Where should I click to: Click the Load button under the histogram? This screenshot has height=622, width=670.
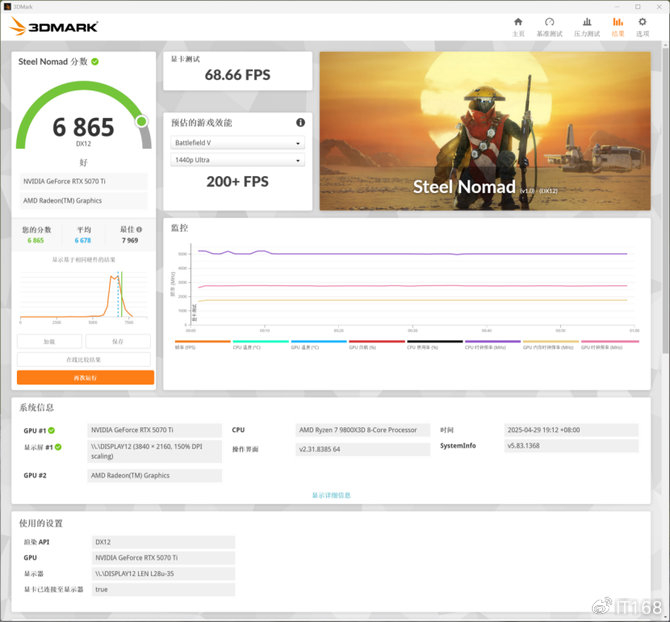coord(50,341)
